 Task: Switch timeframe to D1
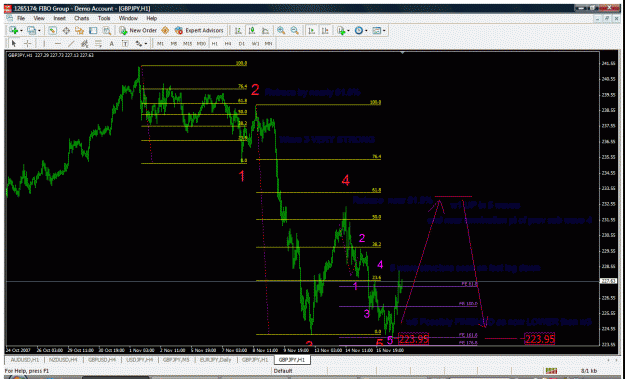click(x=242, y=43)
